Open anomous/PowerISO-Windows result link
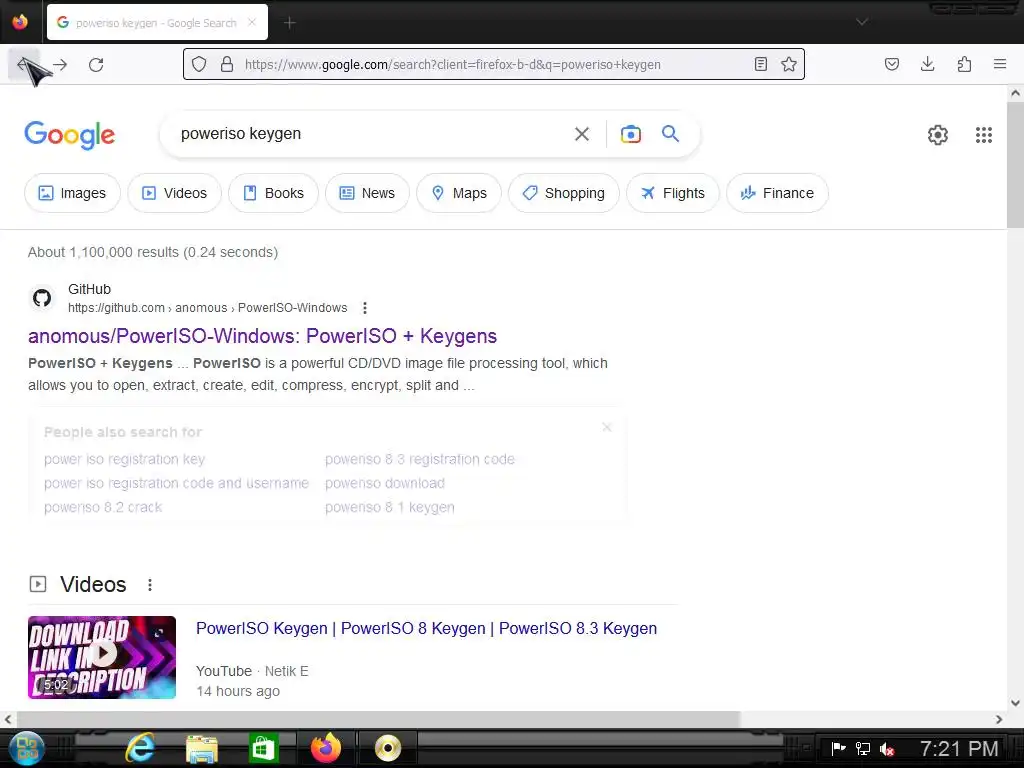 click(x=263, y=336)
